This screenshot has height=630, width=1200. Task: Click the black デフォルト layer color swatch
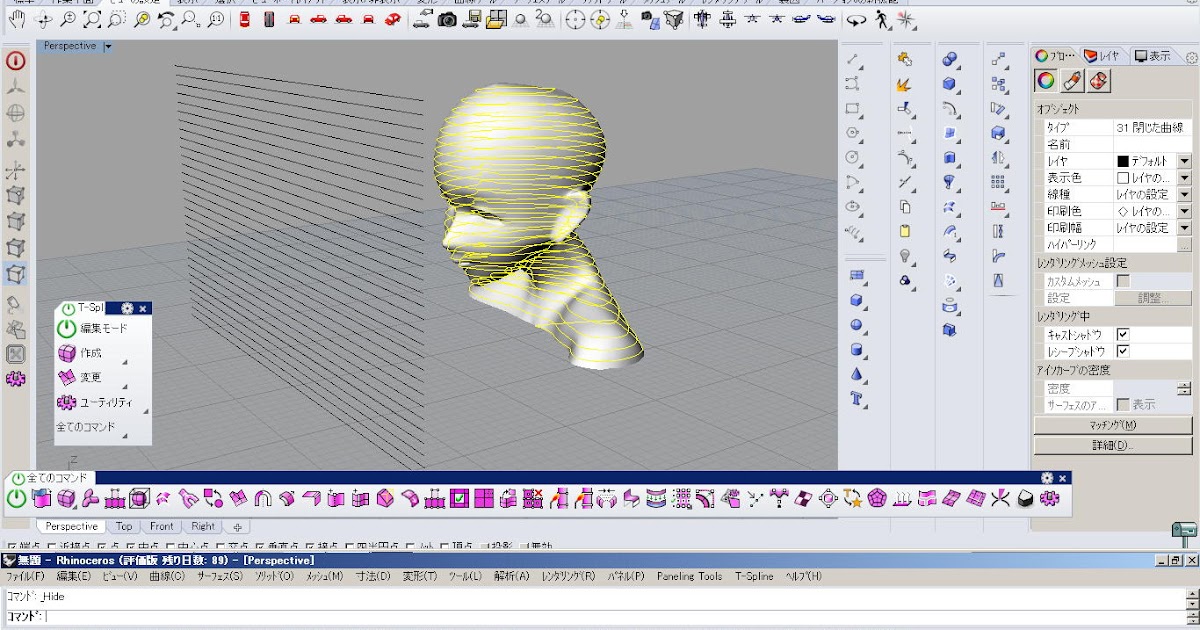[x=1123, y=162]
